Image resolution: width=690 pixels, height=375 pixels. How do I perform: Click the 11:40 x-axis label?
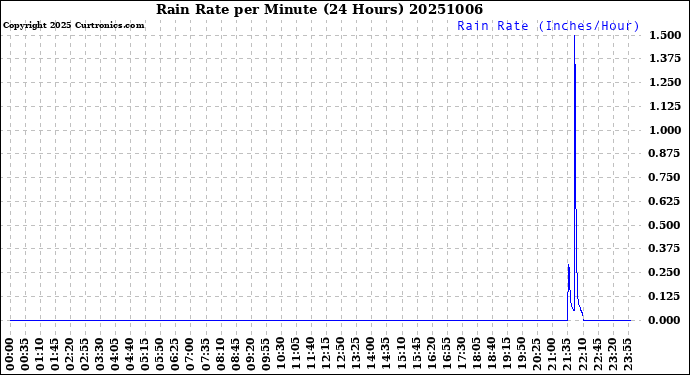pos(311,355)
